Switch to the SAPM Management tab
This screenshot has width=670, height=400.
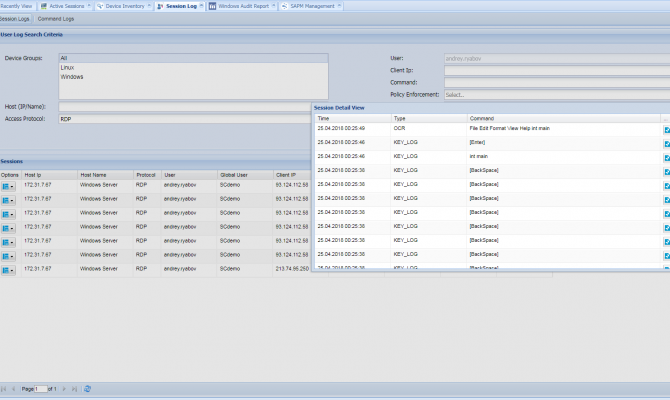[x=312, y=6]
